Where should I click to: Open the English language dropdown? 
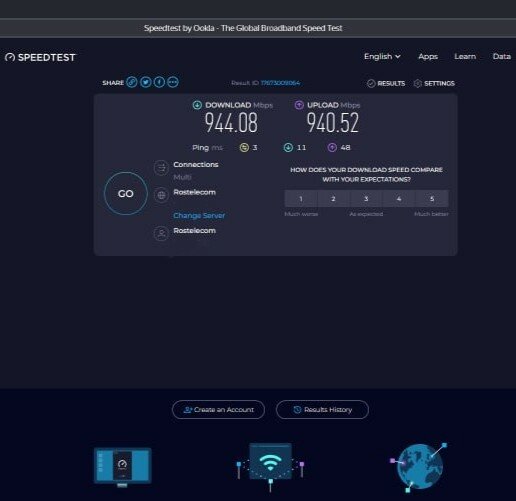tap(382, 57)
